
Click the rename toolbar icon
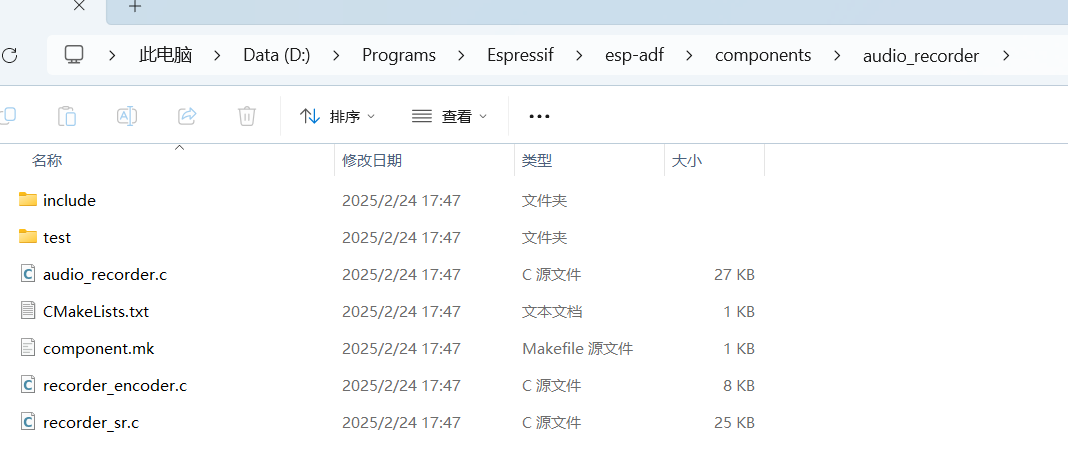(x=127, y=116)
